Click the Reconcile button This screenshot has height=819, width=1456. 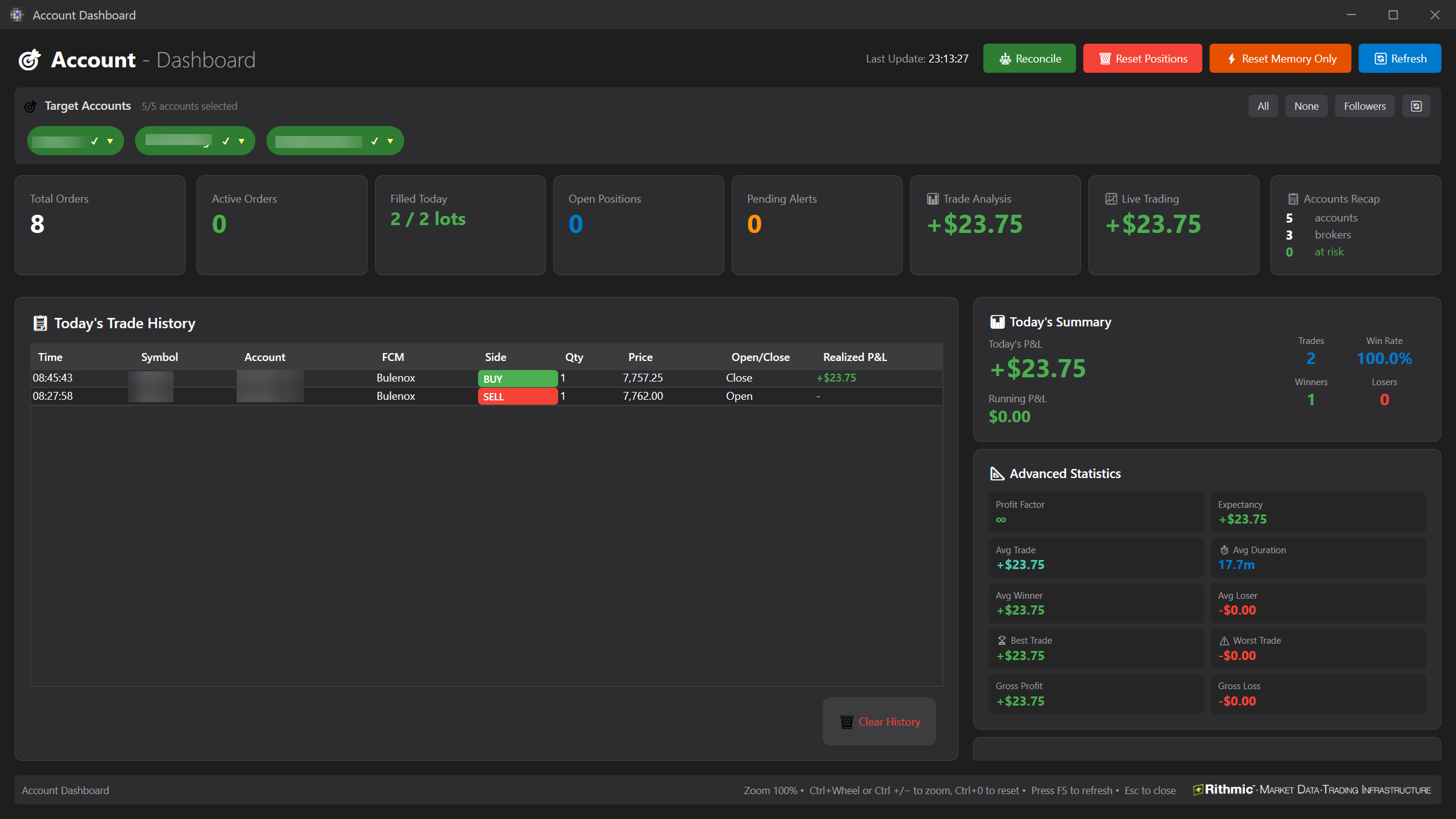1029,58
